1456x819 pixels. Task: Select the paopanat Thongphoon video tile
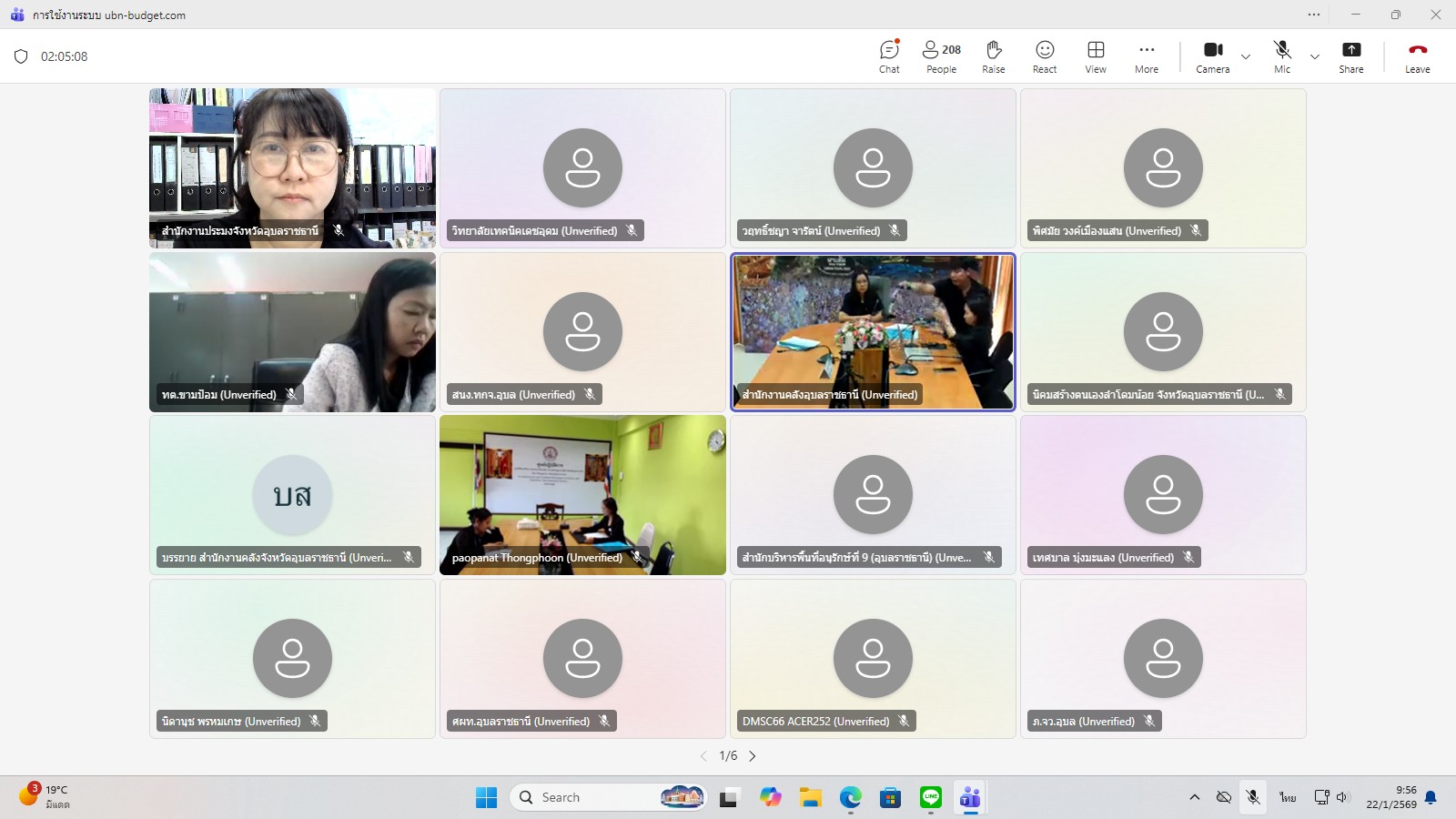[582, 495]
